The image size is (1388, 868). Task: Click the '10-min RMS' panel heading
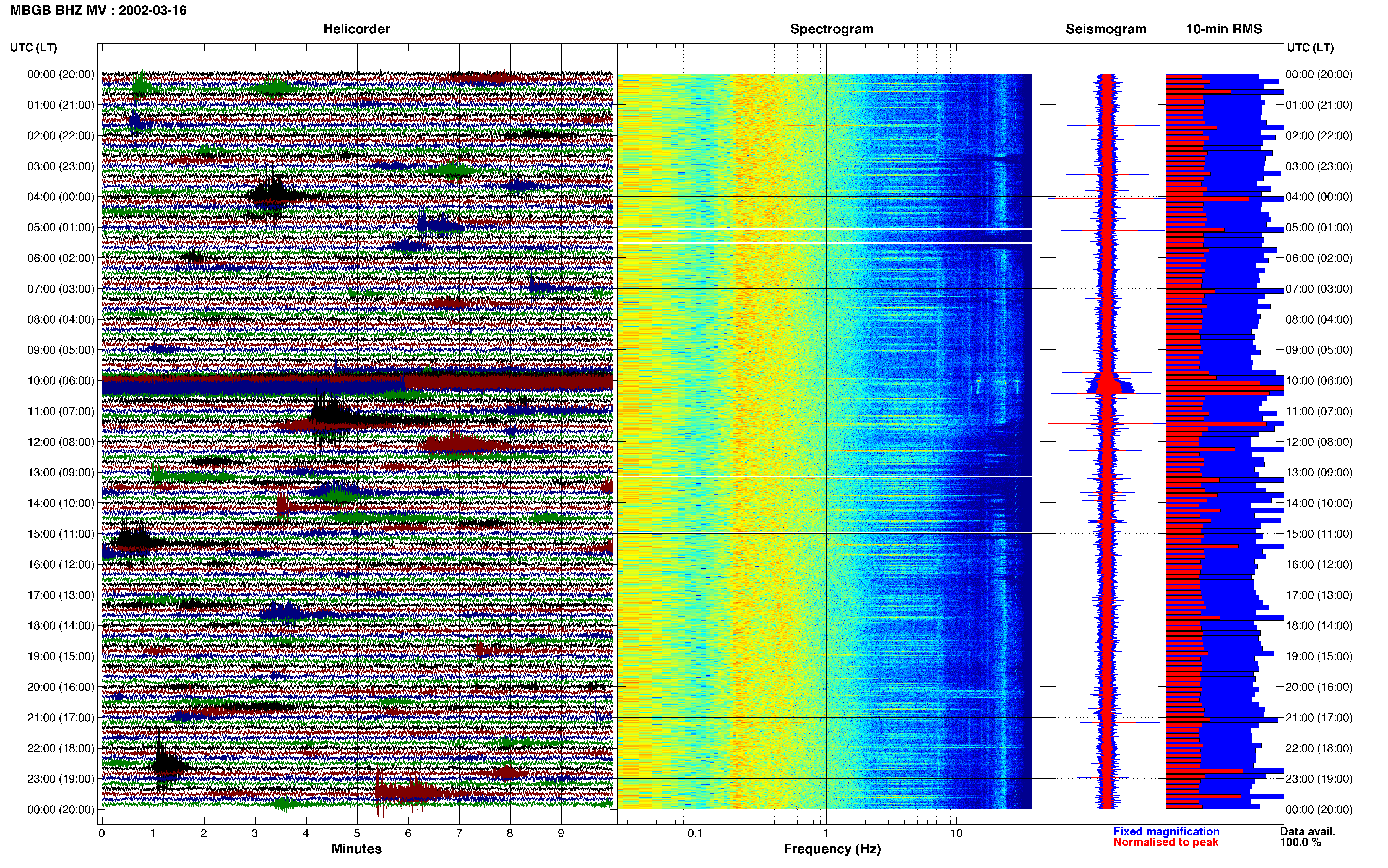coord(1224,29)
